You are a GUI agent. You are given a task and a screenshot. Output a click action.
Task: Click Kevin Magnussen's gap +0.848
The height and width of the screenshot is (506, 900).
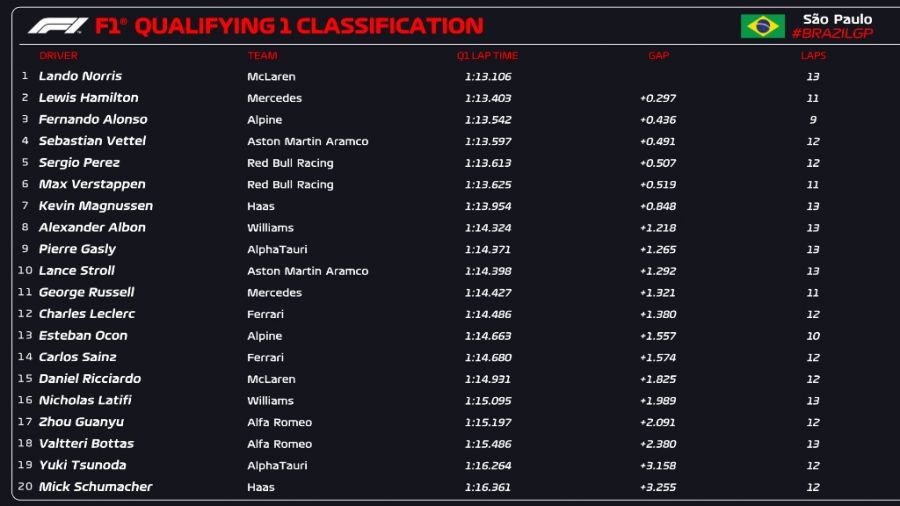pos(658,206)
